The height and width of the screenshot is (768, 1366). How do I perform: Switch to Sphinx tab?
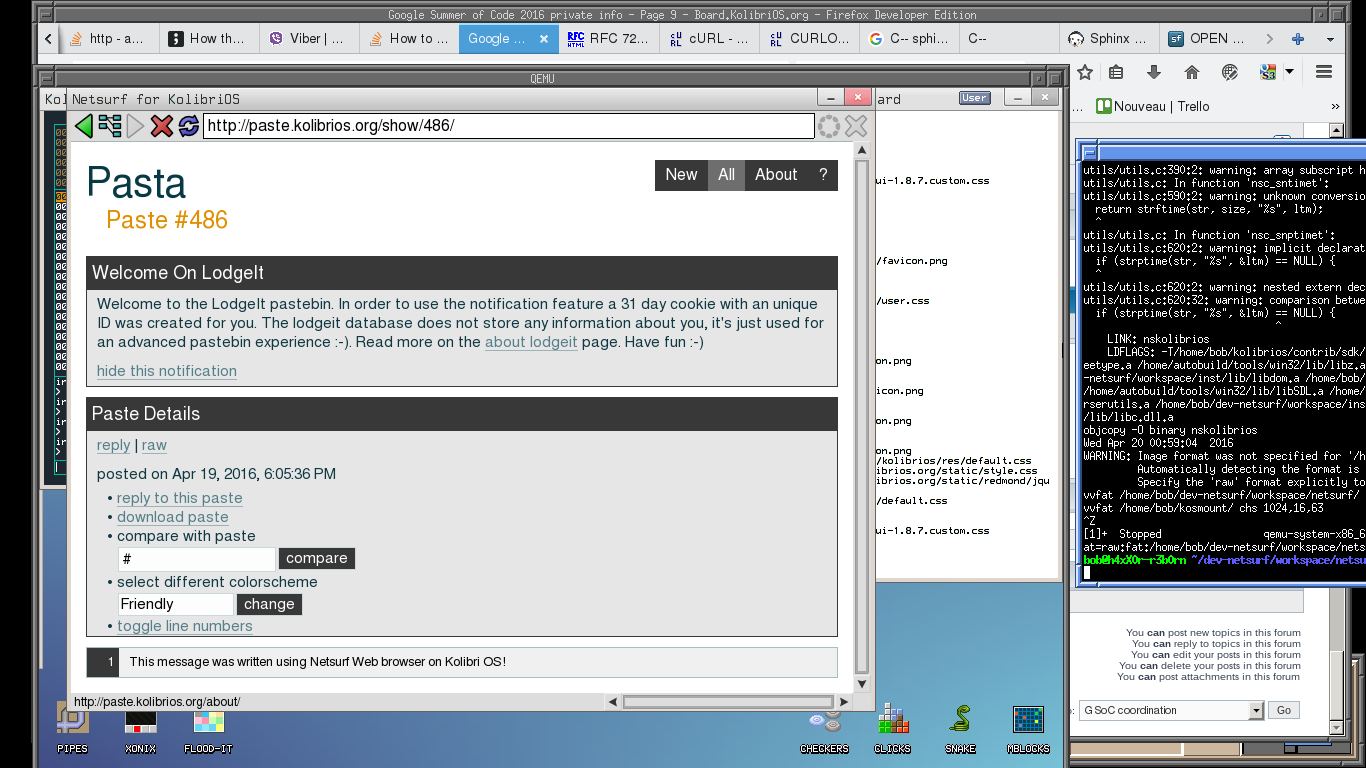pos(1110,39)
